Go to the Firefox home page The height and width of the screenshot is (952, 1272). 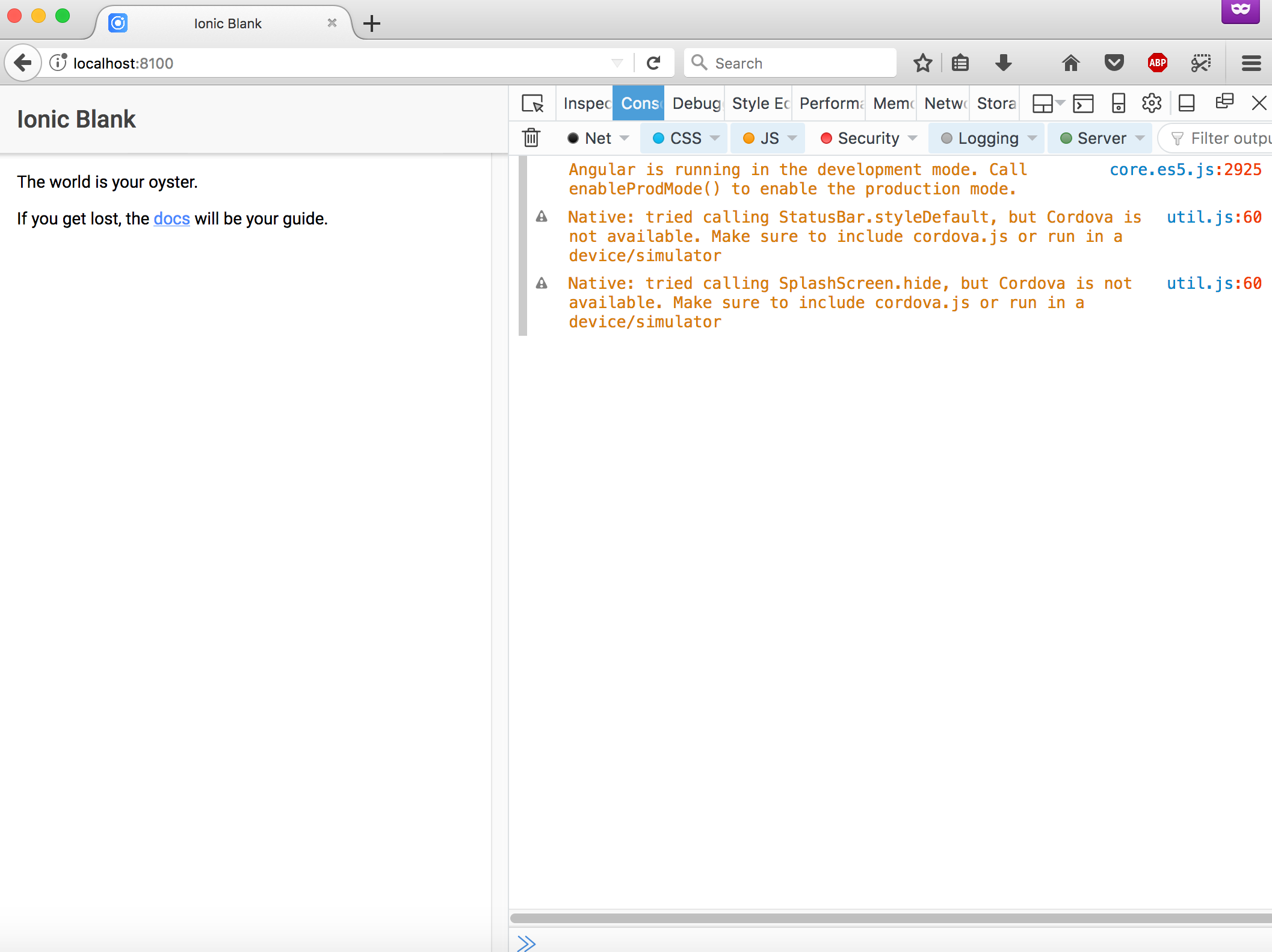pos(1071,63)
